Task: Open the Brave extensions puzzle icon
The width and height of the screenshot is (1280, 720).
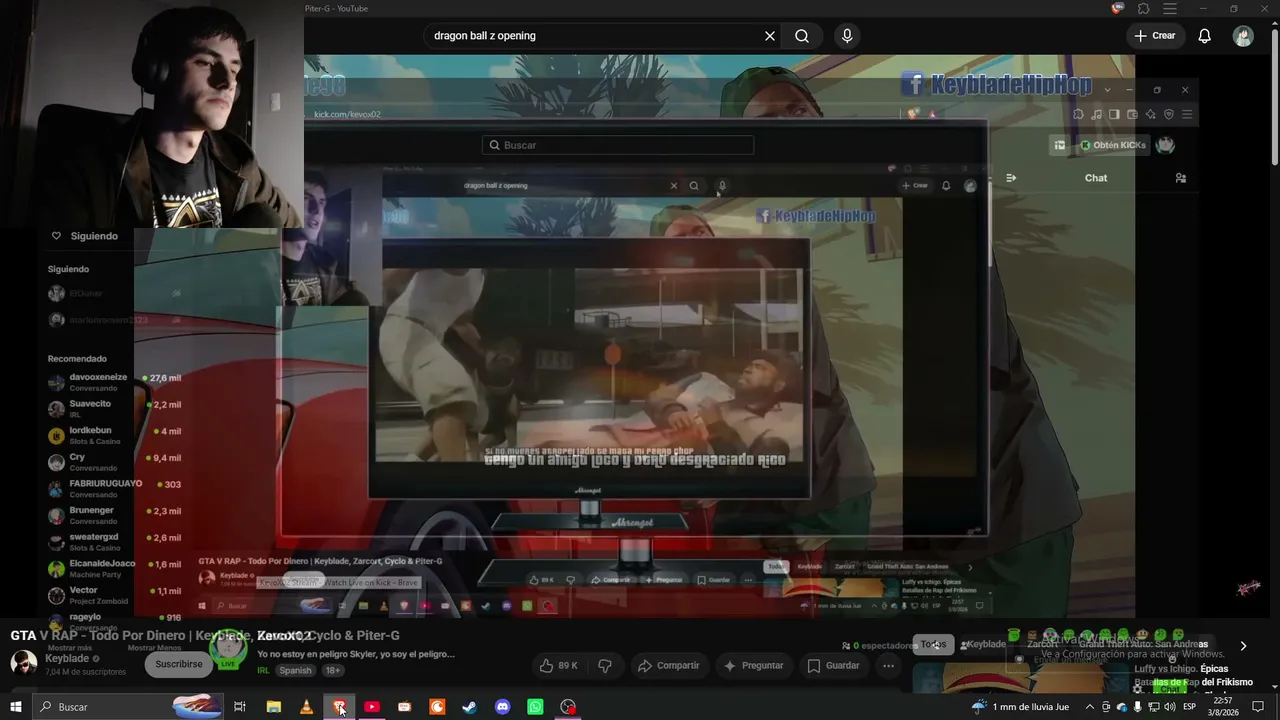Action: point(1144,9)
